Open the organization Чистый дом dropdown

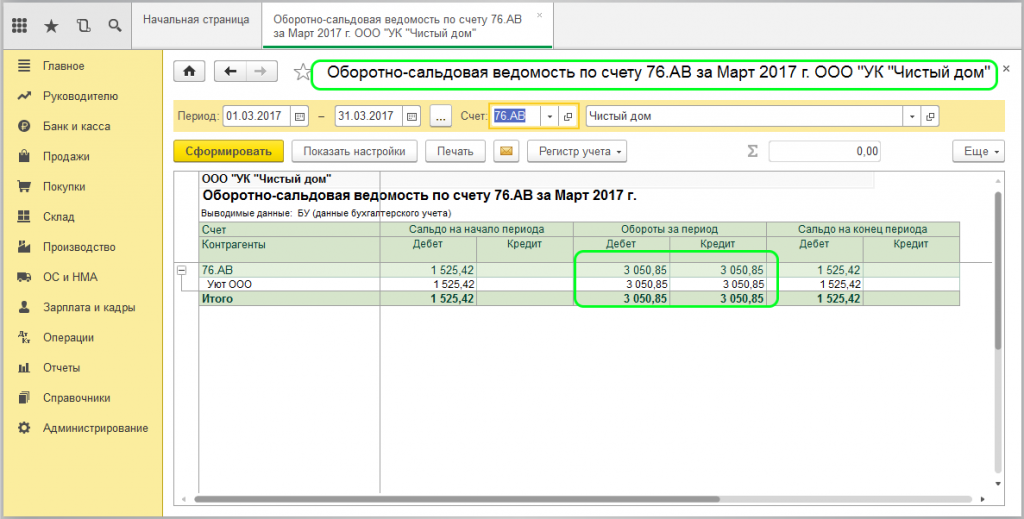click(911, 116)
